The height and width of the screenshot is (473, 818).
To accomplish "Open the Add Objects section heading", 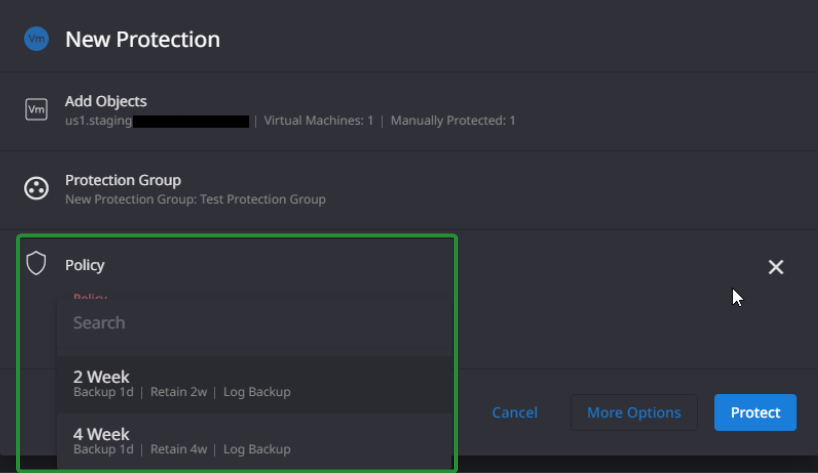I will click(106, 101).
